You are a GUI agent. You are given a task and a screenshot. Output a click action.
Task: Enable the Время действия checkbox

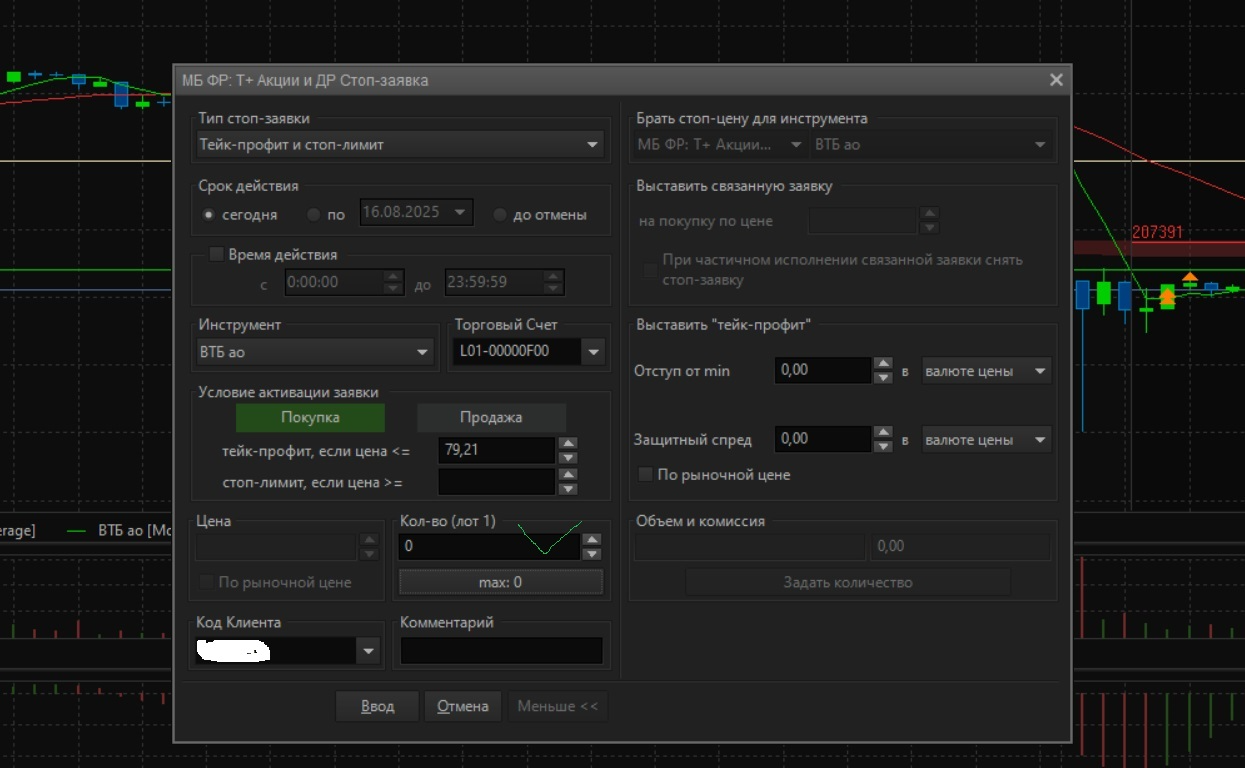coord(216,254)
